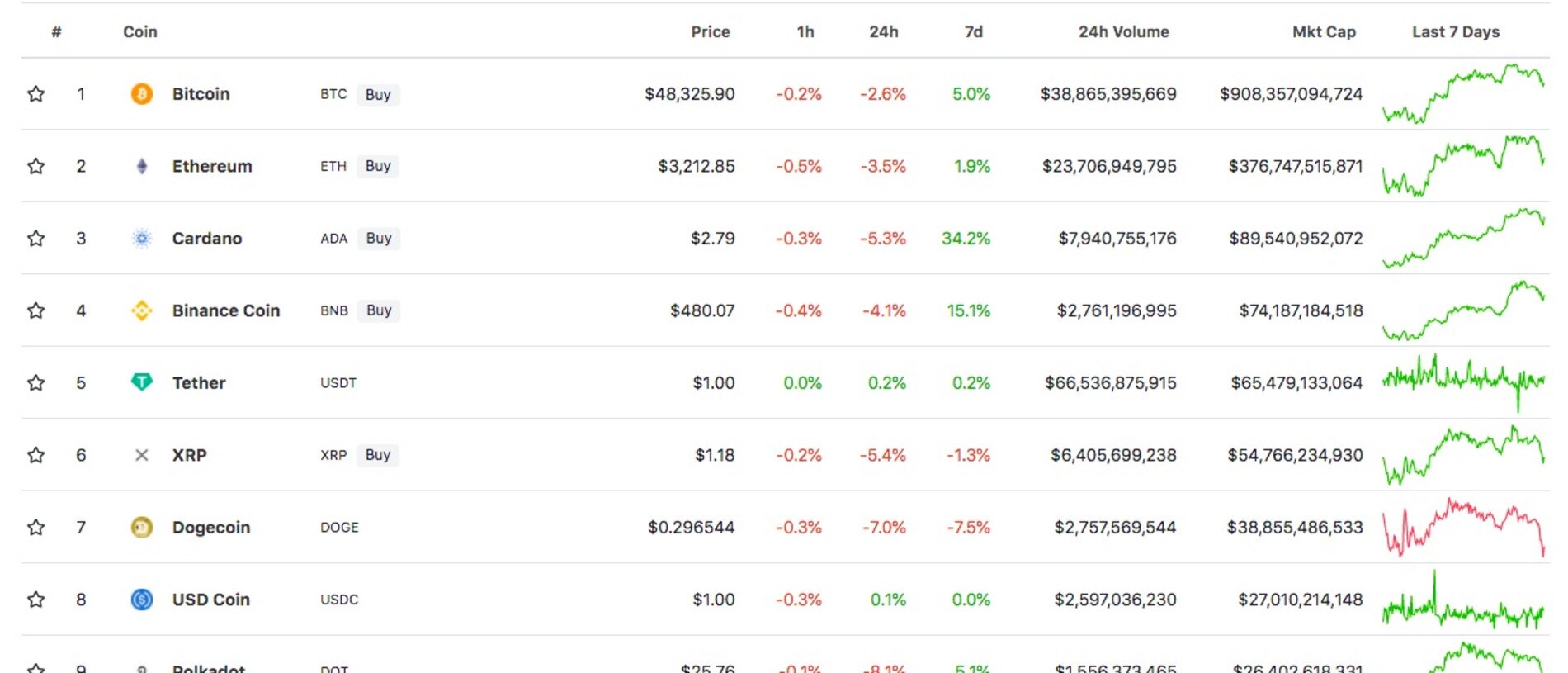Select the USDC ticker symbol
Screen dimensions: 1568x673
pos(339,600)
